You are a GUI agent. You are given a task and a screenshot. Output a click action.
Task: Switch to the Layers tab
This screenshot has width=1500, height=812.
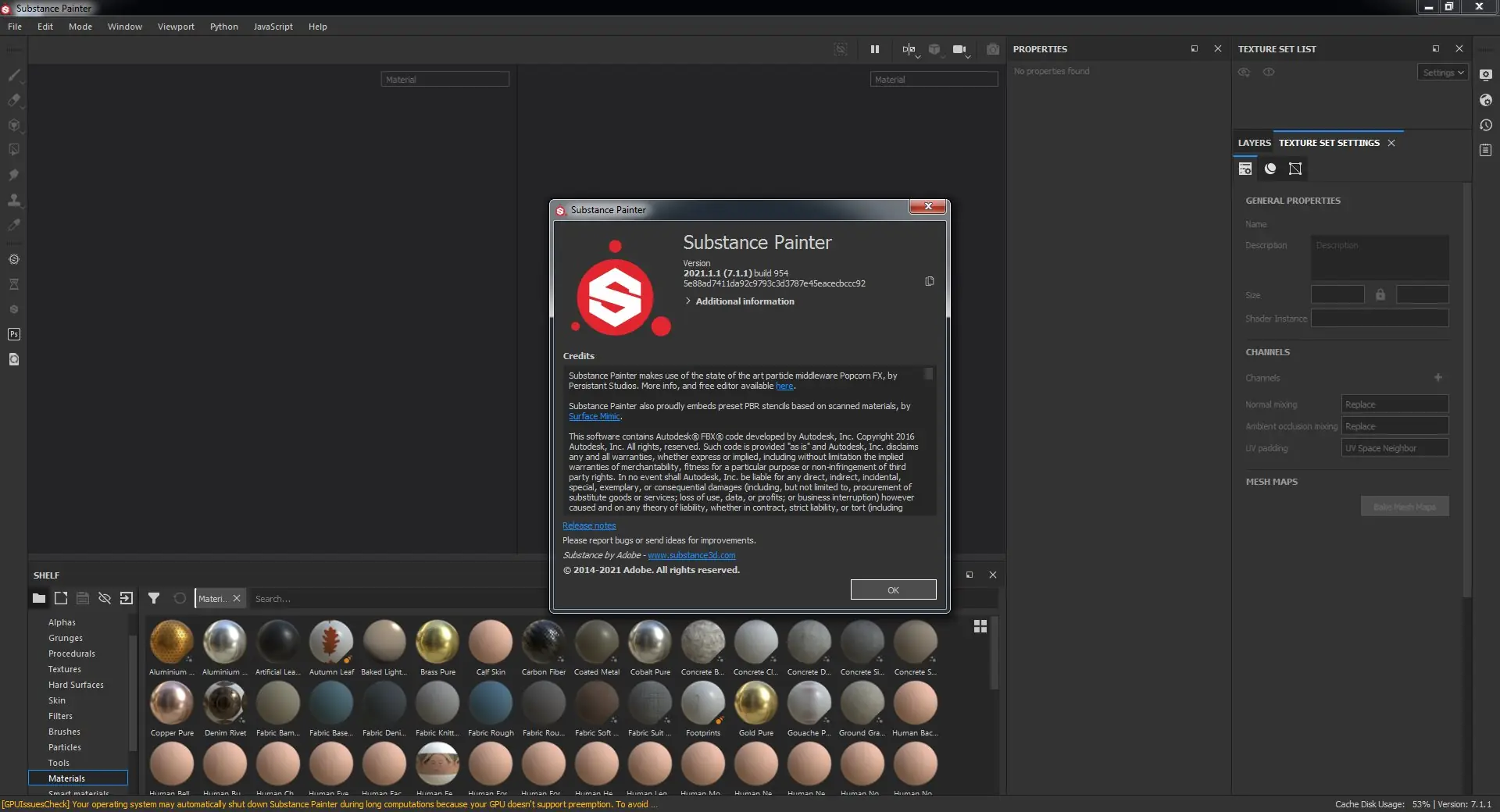1254,143
